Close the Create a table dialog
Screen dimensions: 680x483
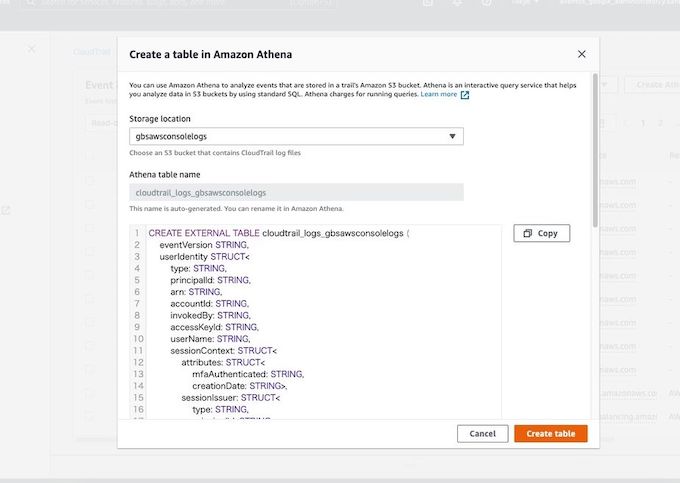click(x=582, y=54)
